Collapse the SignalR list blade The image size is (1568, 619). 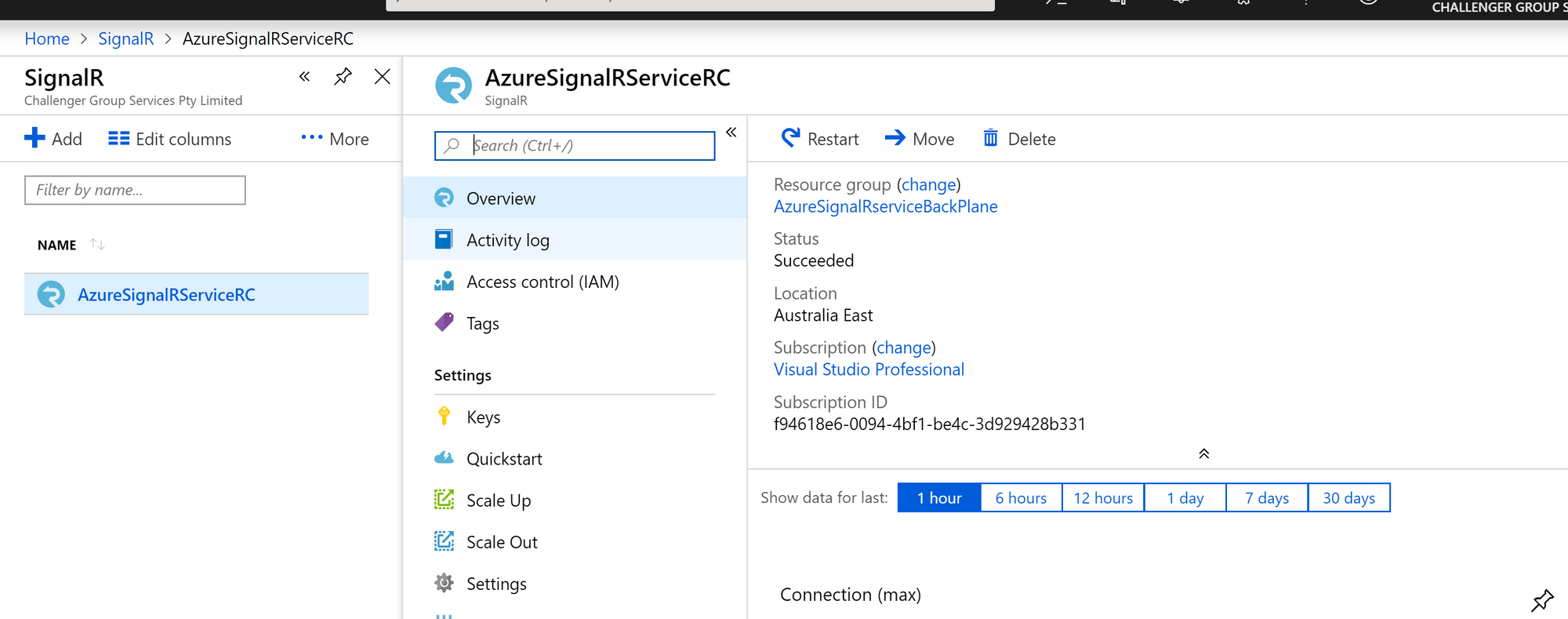(304, 76)
